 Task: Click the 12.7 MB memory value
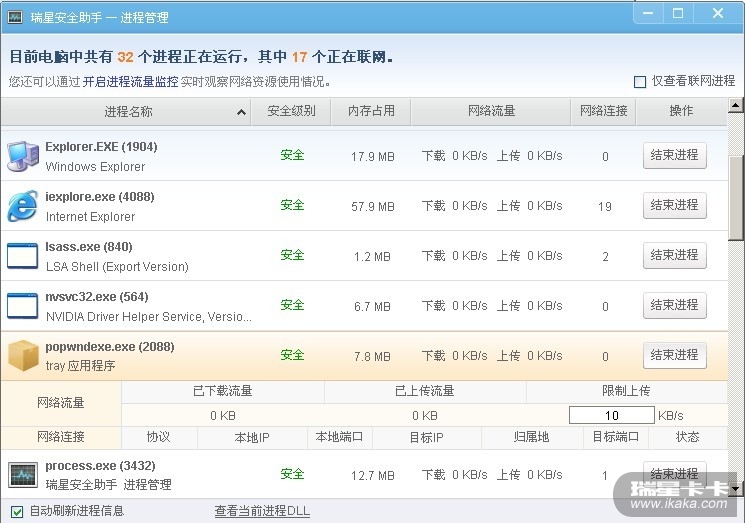click(x=373, y=475)
